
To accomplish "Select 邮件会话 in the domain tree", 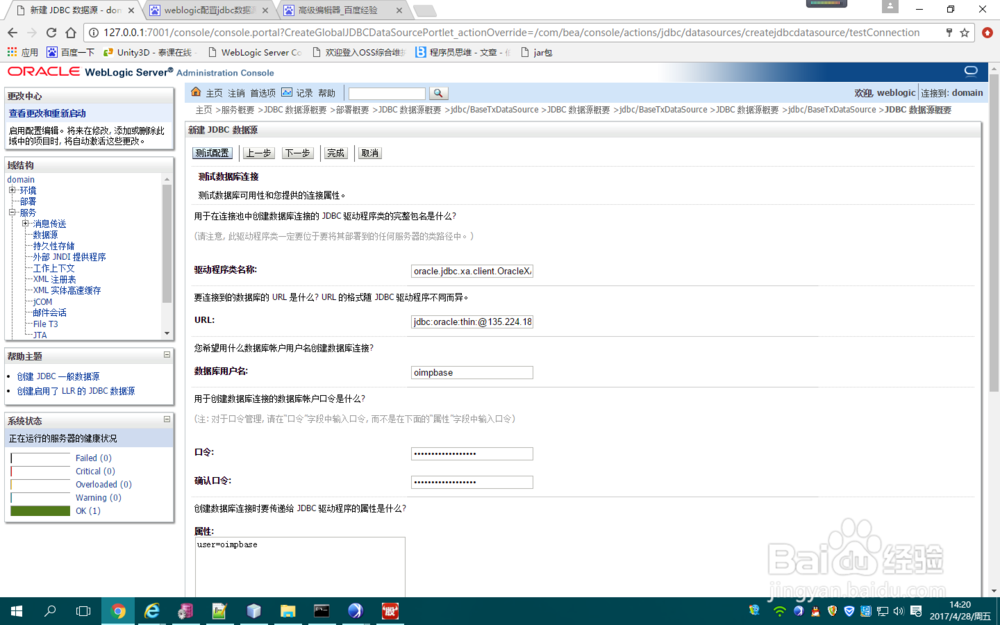I will click(50, 312).
